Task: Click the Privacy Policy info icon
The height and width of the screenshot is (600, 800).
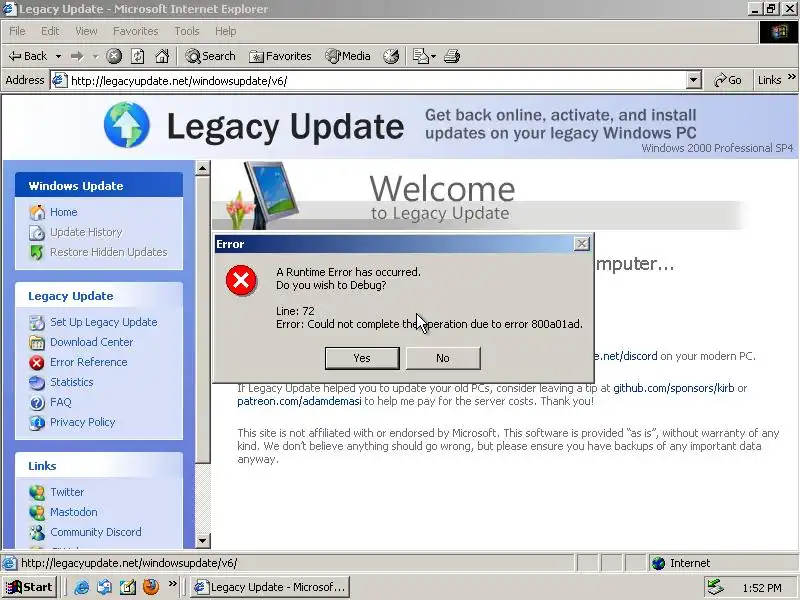Action: coord(37,422)
